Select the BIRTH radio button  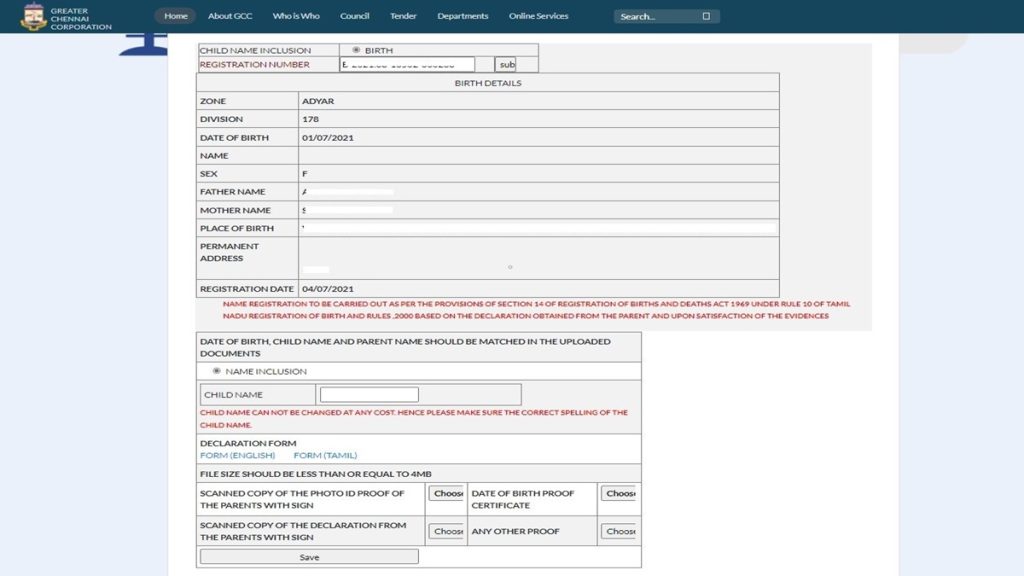point(356,50)
